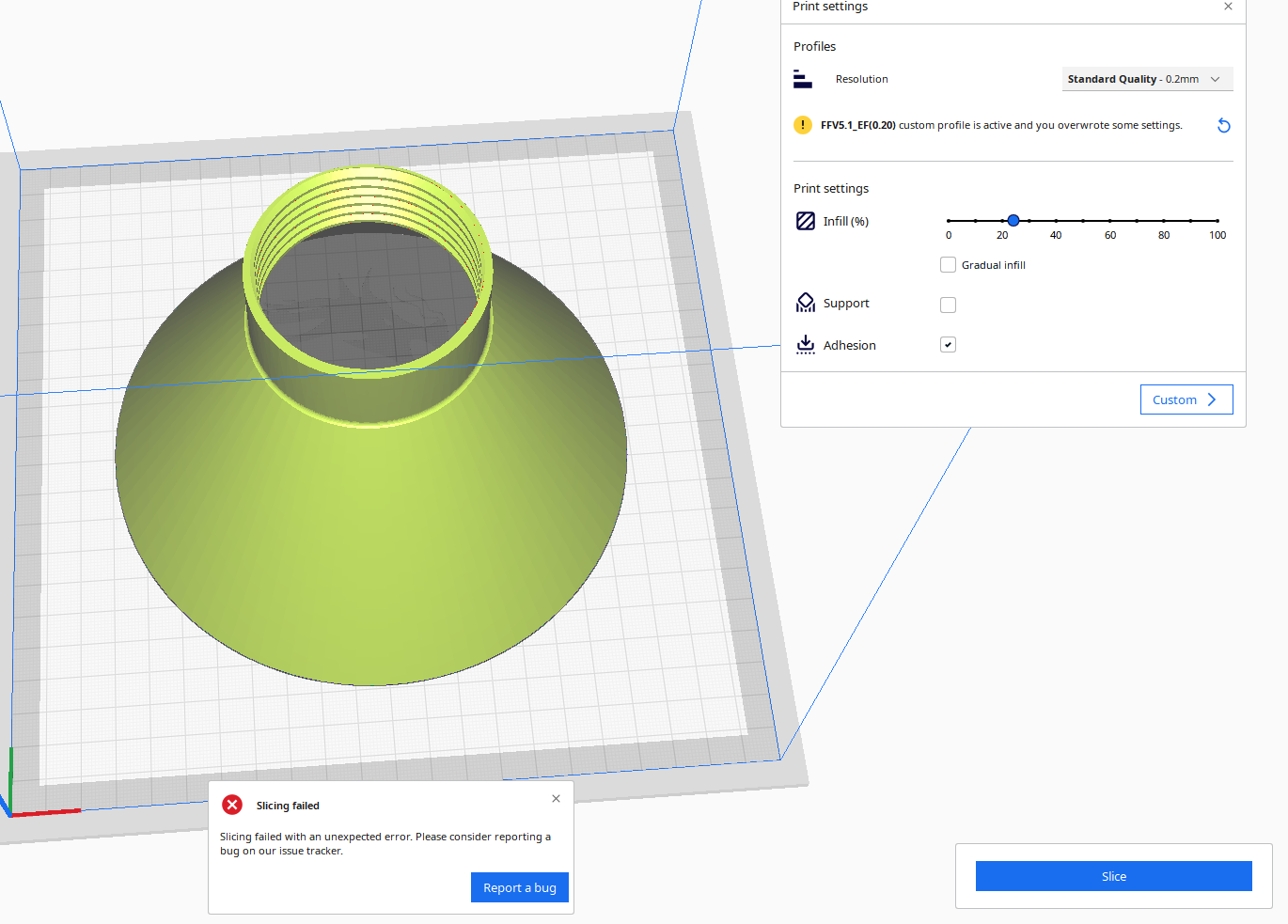1288x924 pixels.
Task: Set infill slider to 60 percent
Action: click(x=1109, y=220)
